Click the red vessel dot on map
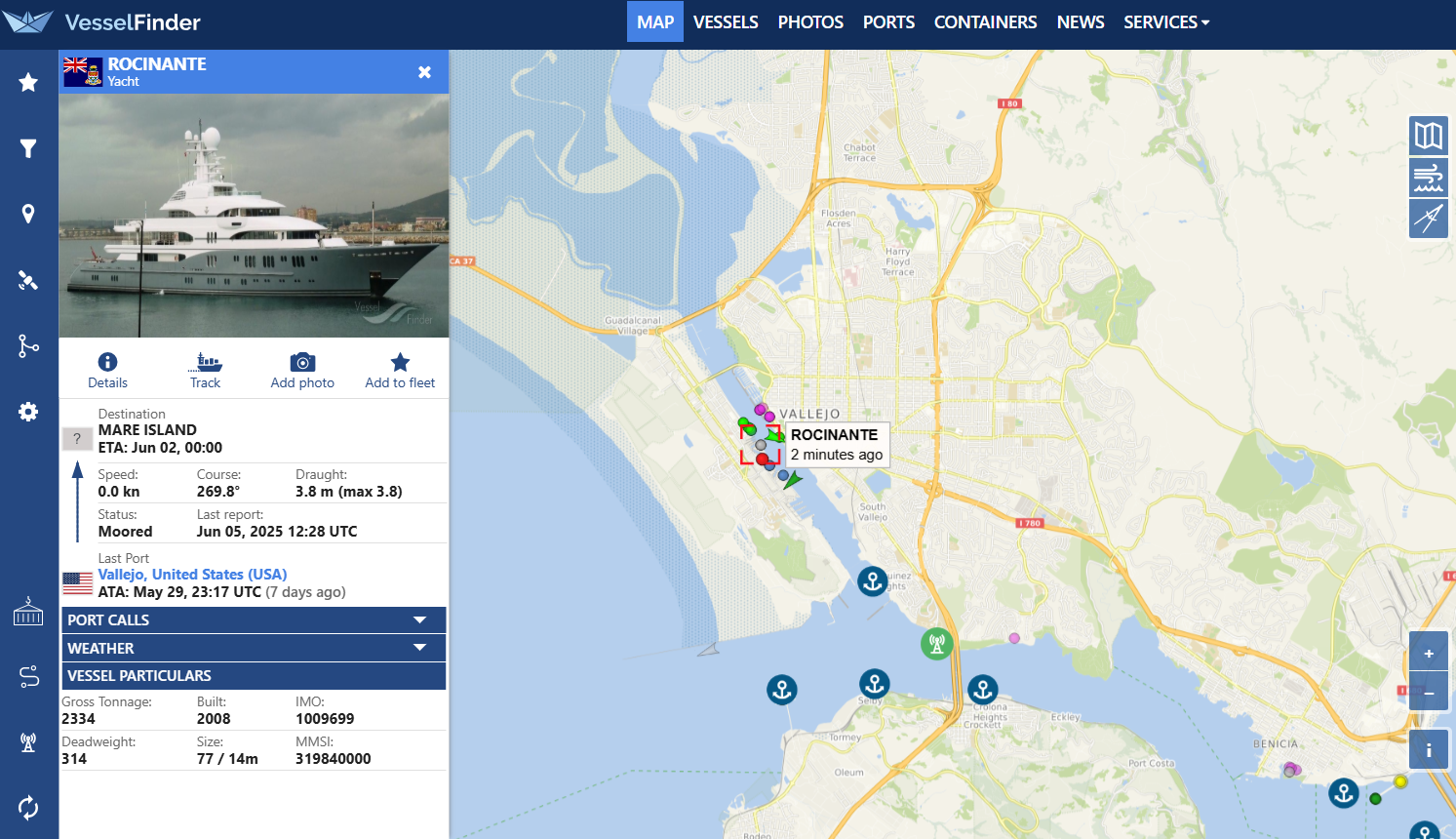 763,459
